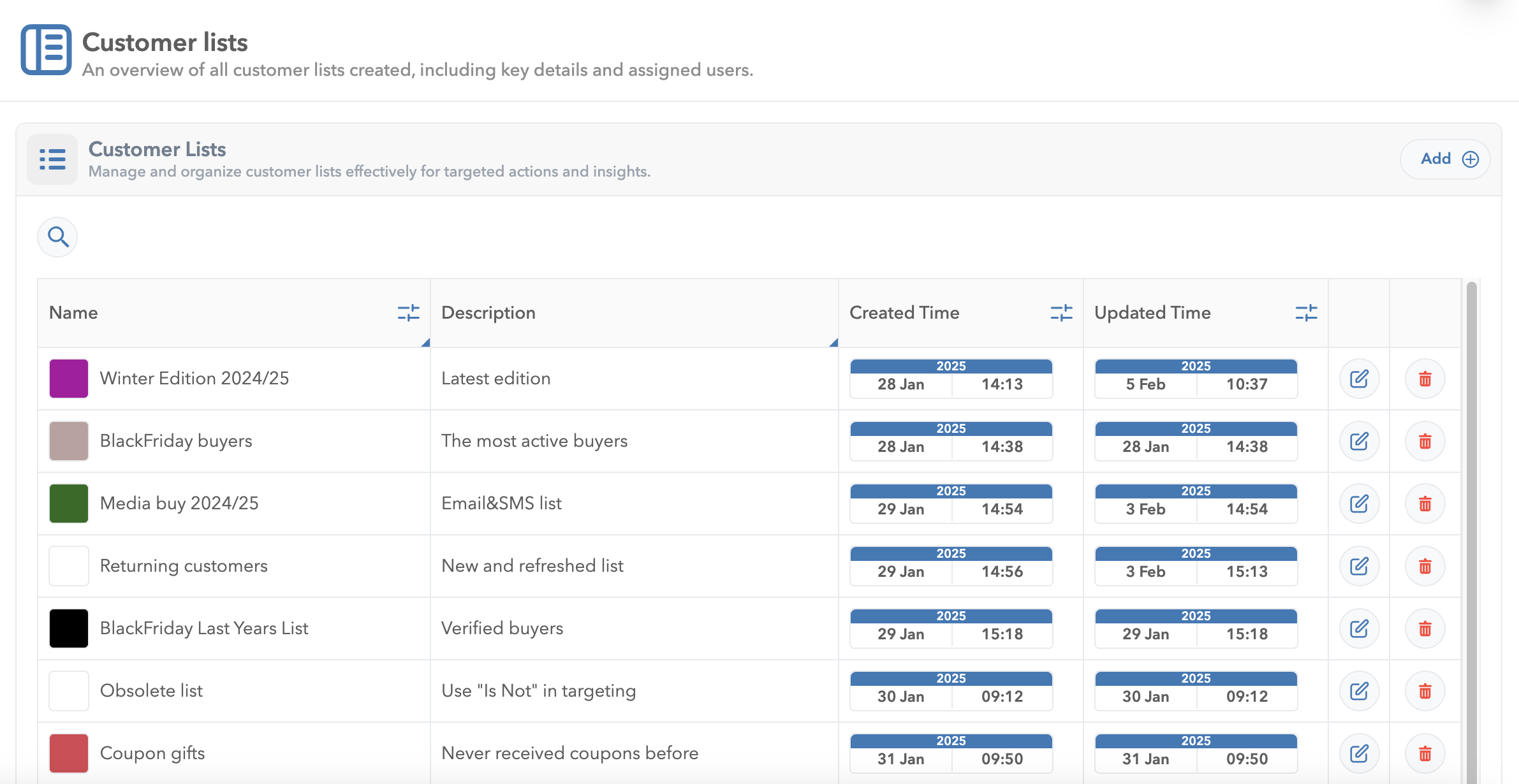Click the Verified buyers description
Viewport: 1519px width, 784px height.
pyautogui.click(x=503, y=628)
